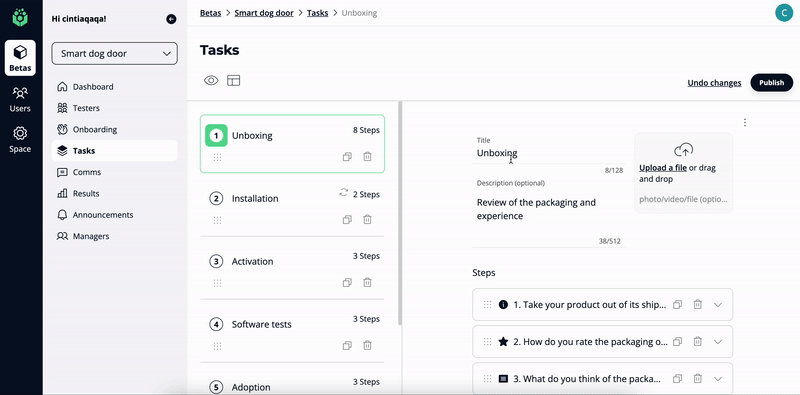This screenshot has height=395, width=800.
Task: Delete the Software tests task
Action: [x=367, y=345]
